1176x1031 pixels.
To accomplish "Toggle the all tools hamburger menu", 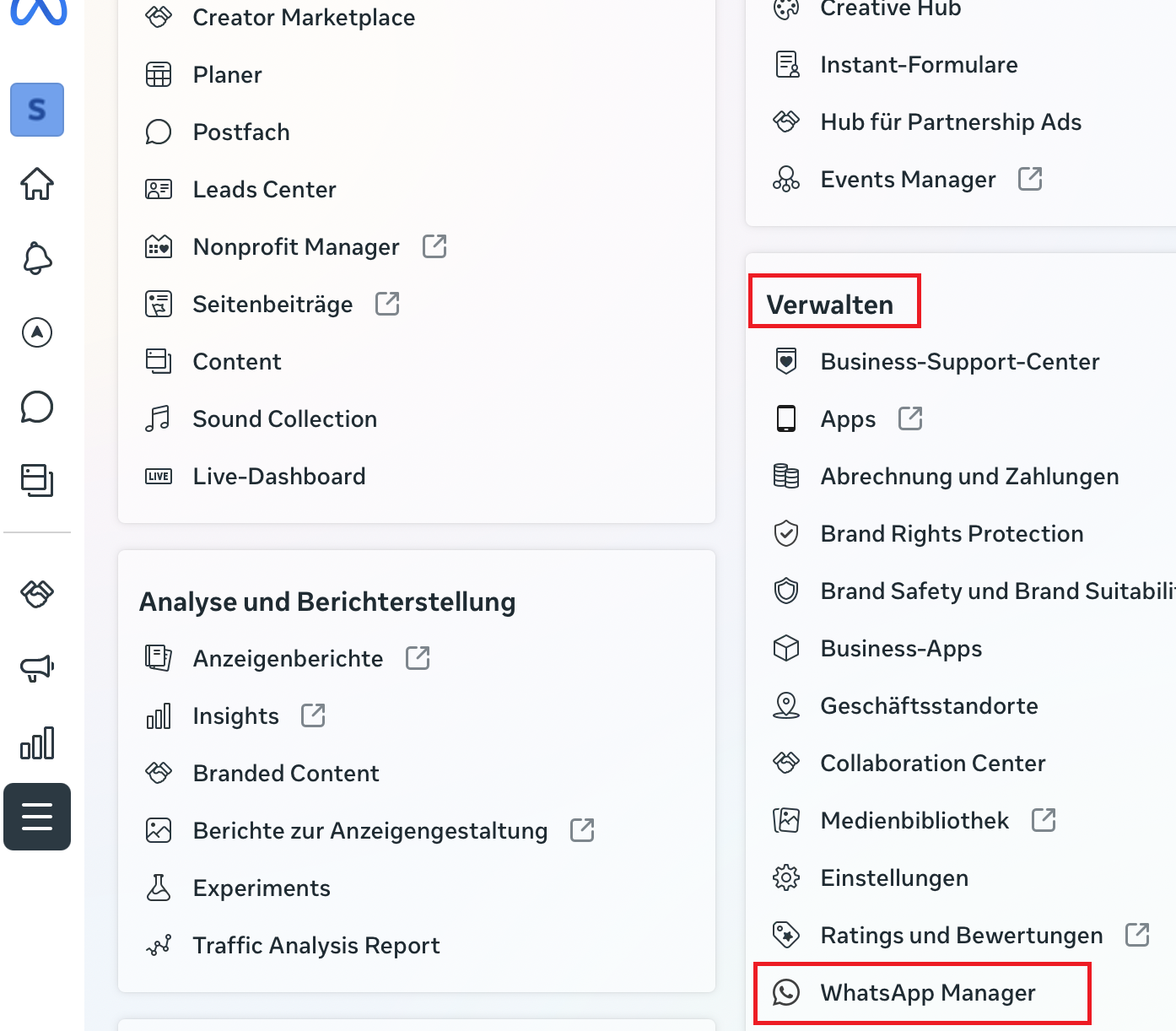I will point(37,817).
